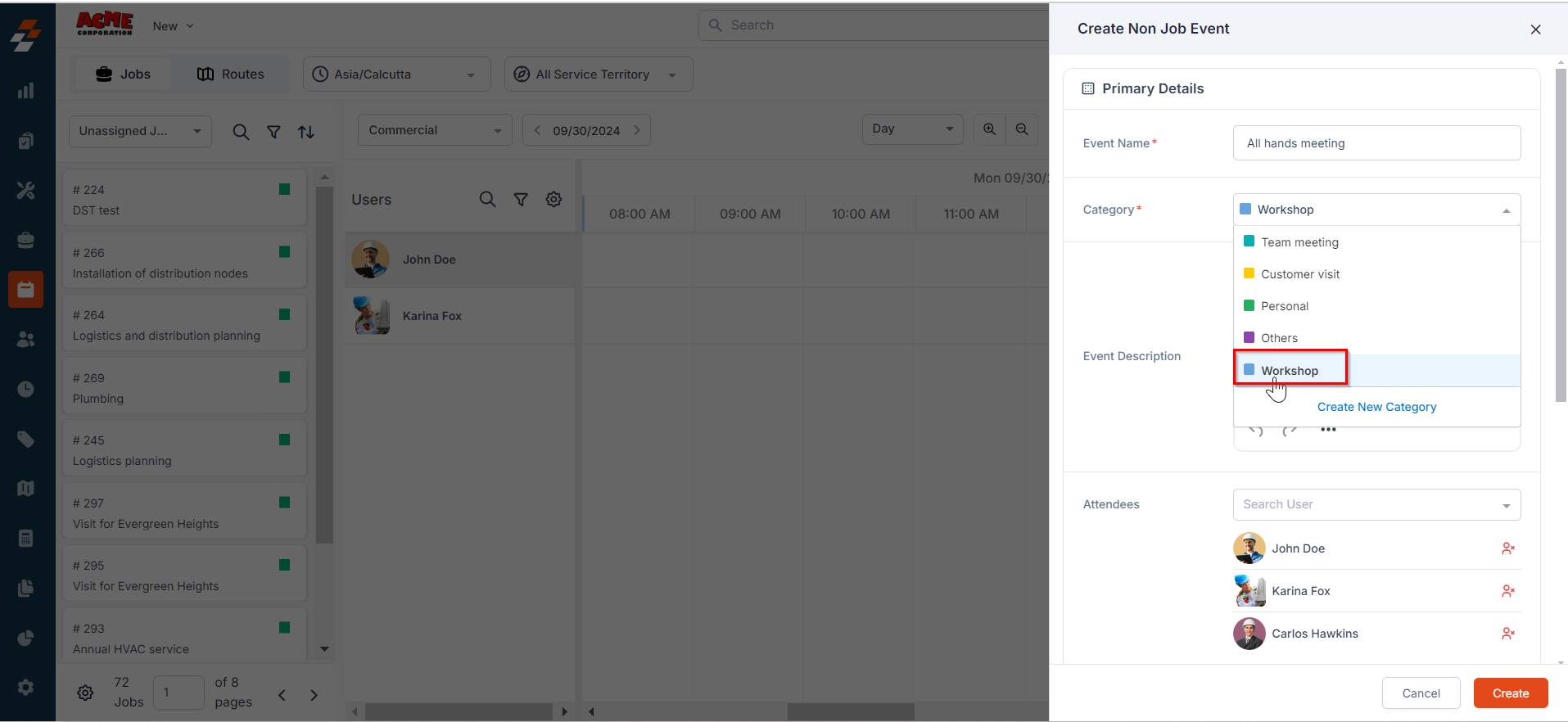The height and width of the screenshot is (722, 1568).
Task: Zoom in the schedule timeline
Action: point(990,129)
